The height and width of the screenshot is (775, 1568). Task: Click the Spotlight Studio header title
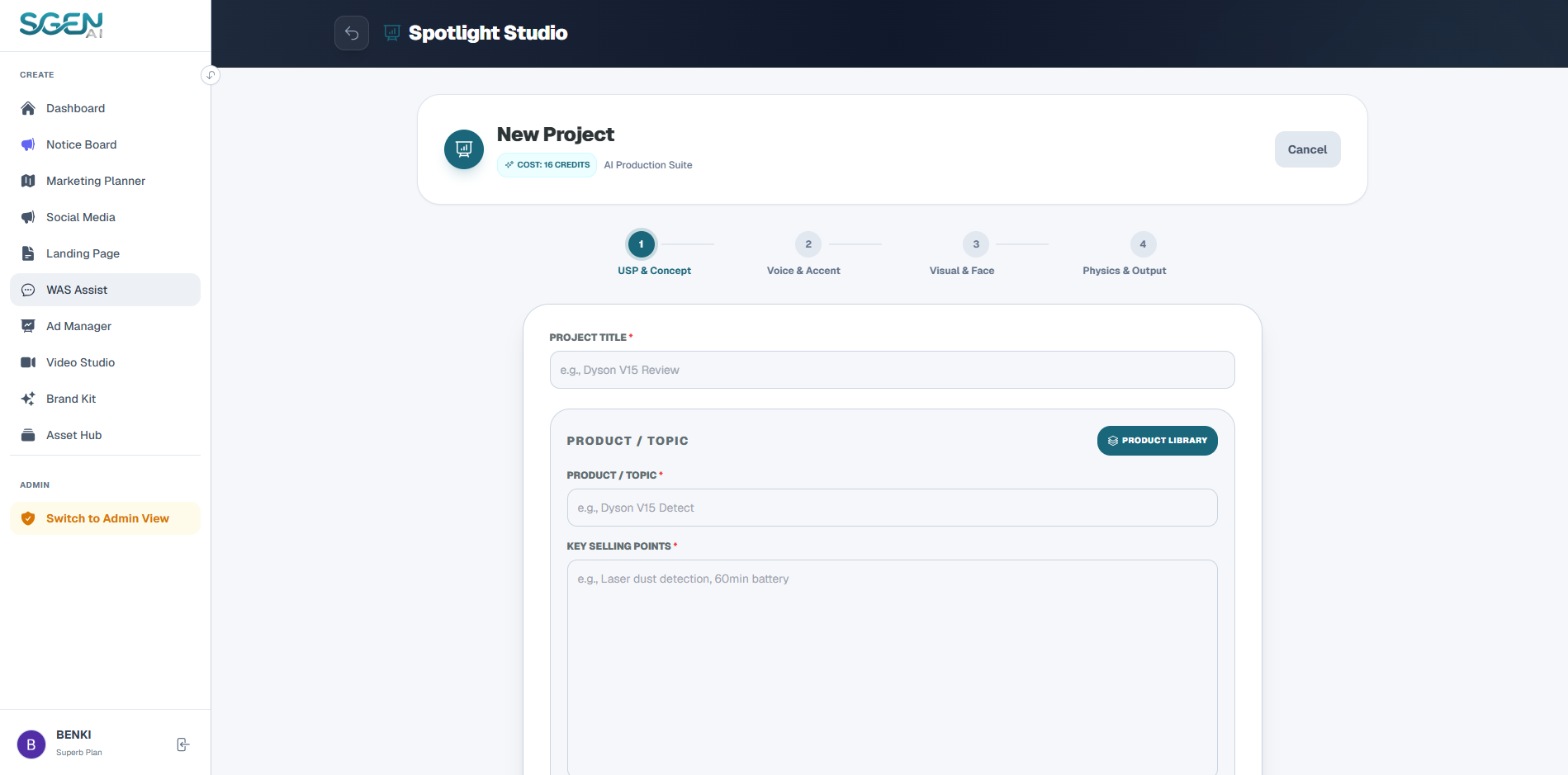[488, 33]
